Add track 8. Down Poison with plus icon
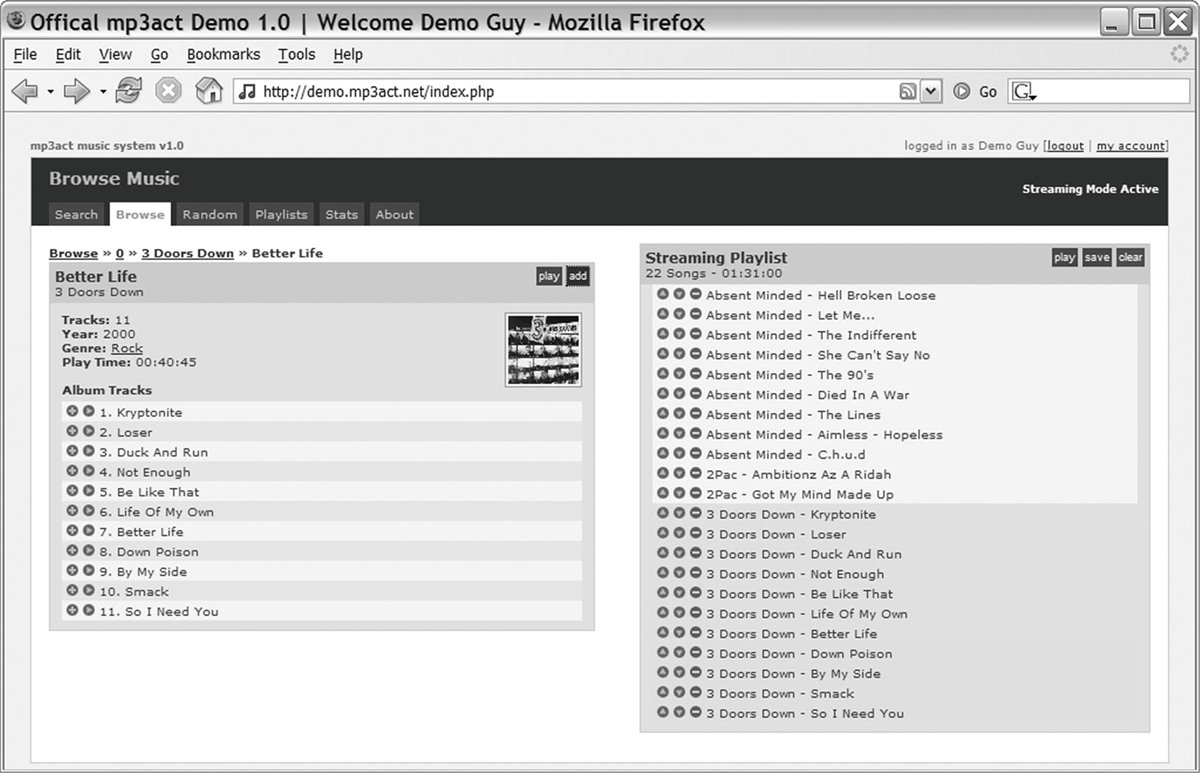Image resolution: width=1200 pixels, height=773 pixels. pos(72,551)
